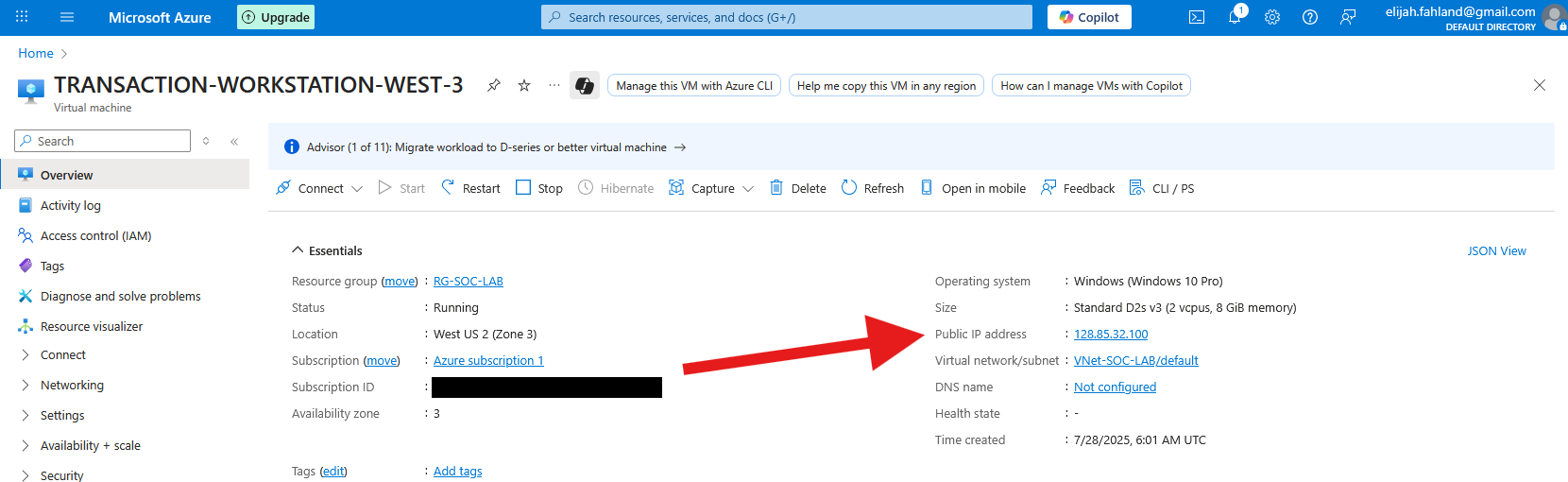Open the Azure portal apps grid icon
Image resolution: width=1568 pixels, height=482 pixels.
click(x=22, y=17)
